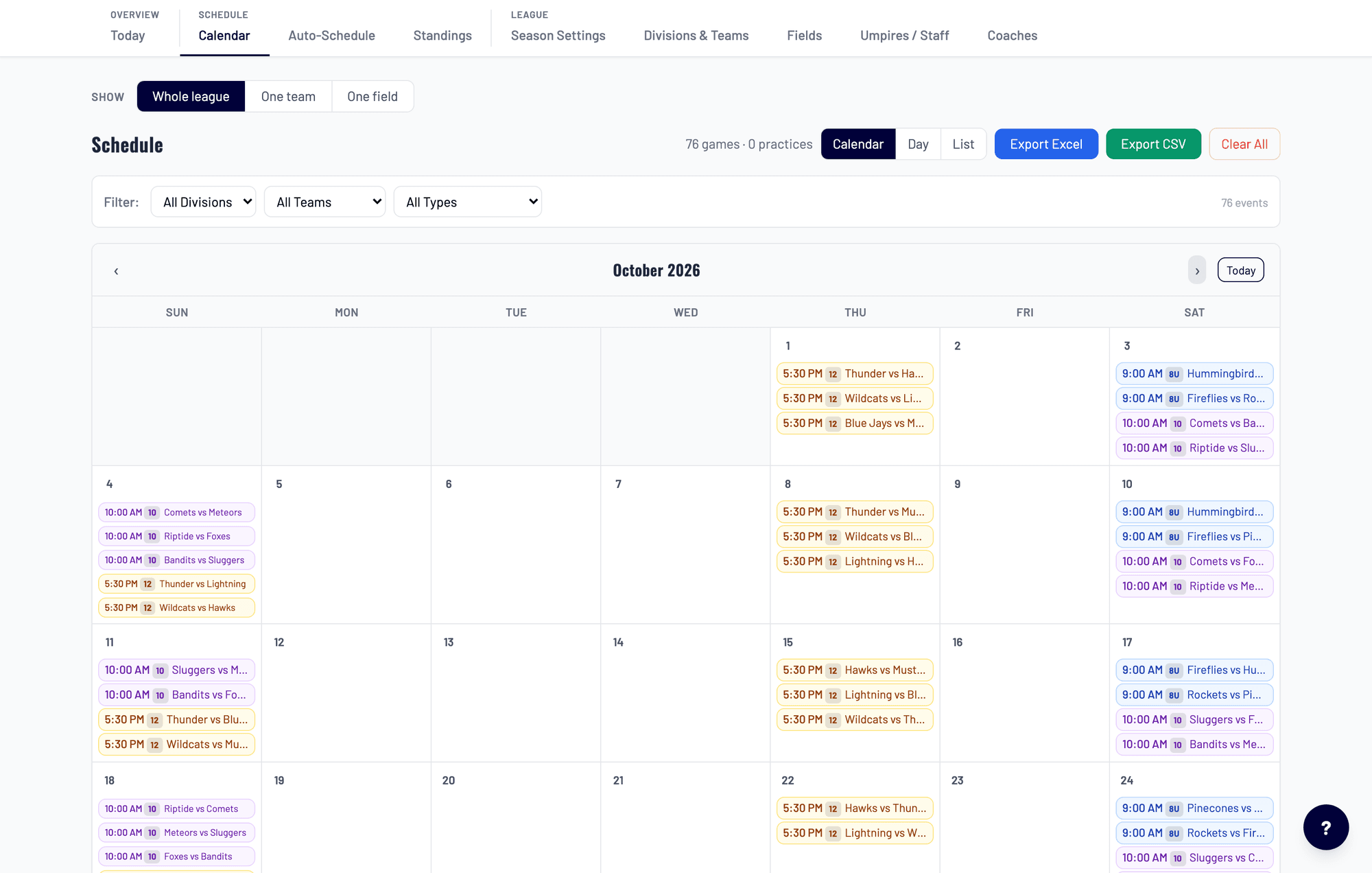The width and height of the screenshot is (1372, 873).
Task: Open the help question-mark bubble
Action: point(1325,827)
